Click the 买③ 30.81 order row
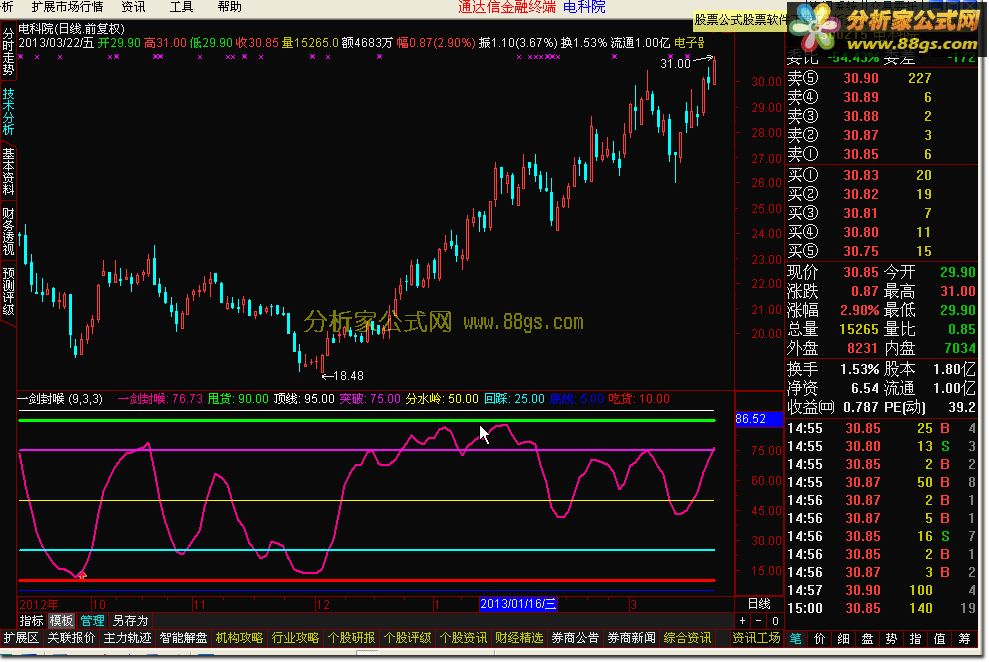Viewport: 989px width, 662px height. [x=881, y=213]
